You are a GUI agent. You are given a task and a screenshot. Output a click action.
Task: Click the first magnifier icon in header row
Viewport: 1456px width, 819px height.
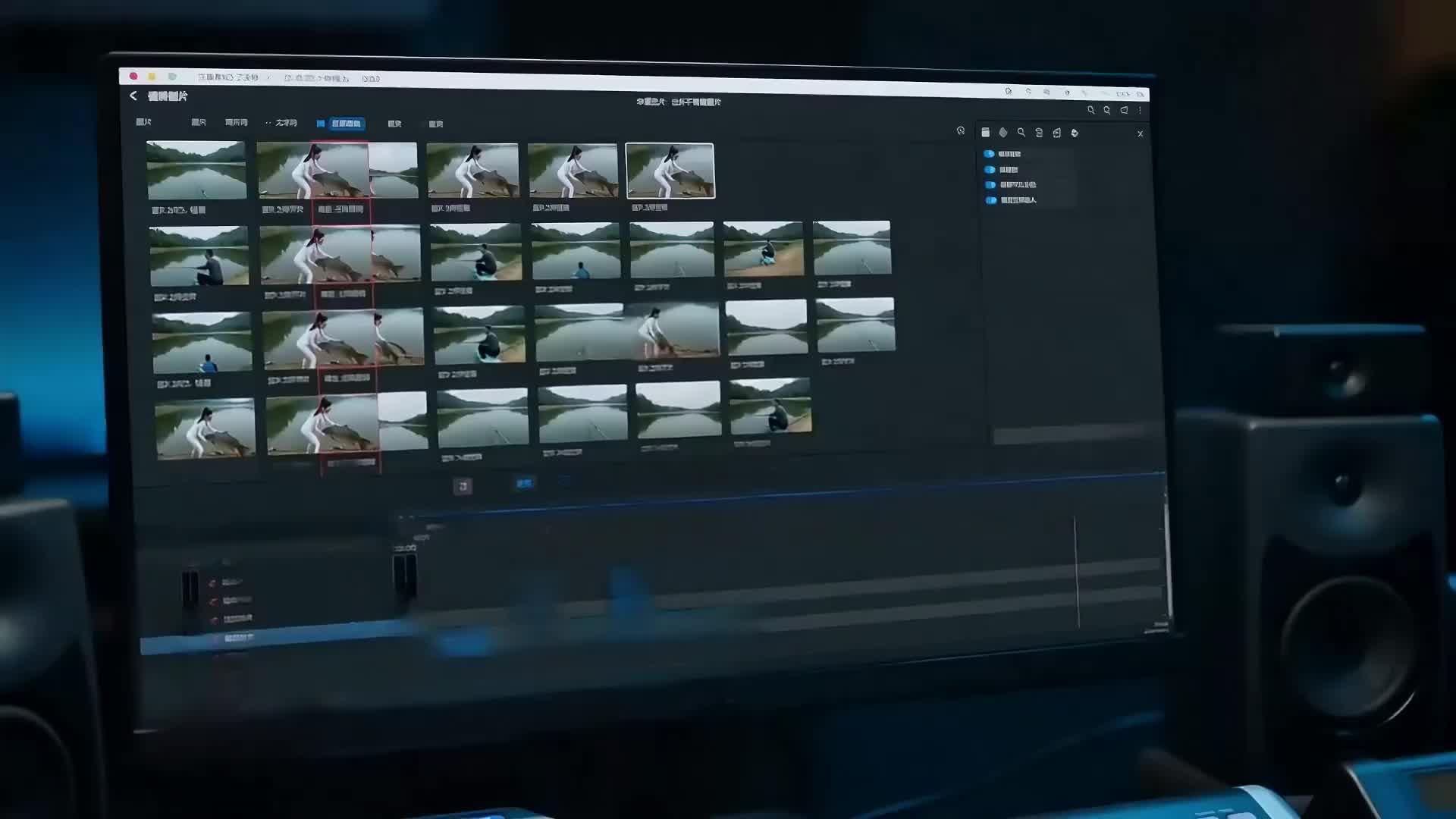pyautogui.click(x=1091, y=110)
